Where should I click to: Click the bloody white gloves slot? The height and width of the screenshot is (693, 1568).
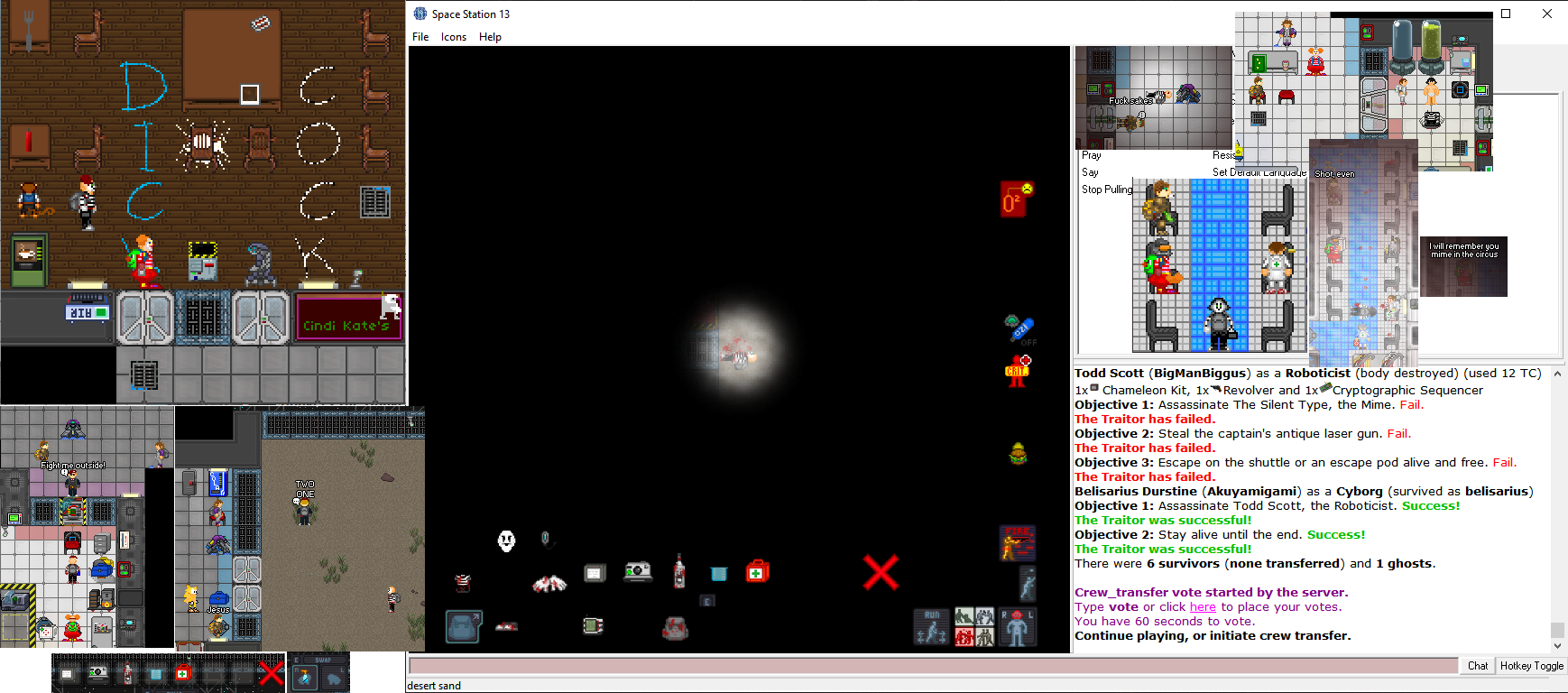pos(549,584)
